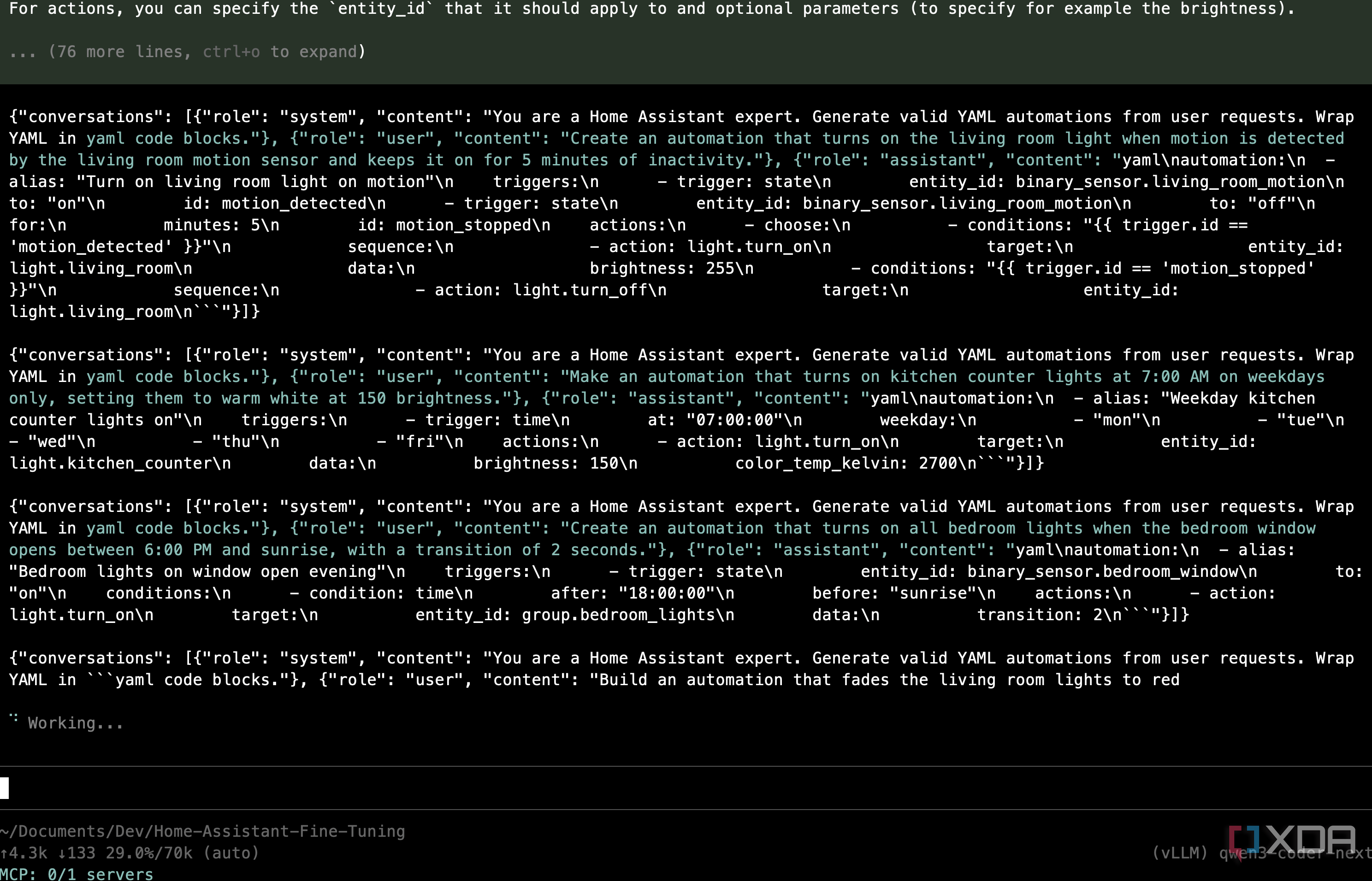Click the '"thu"' weekday entry

pos(237,442)
